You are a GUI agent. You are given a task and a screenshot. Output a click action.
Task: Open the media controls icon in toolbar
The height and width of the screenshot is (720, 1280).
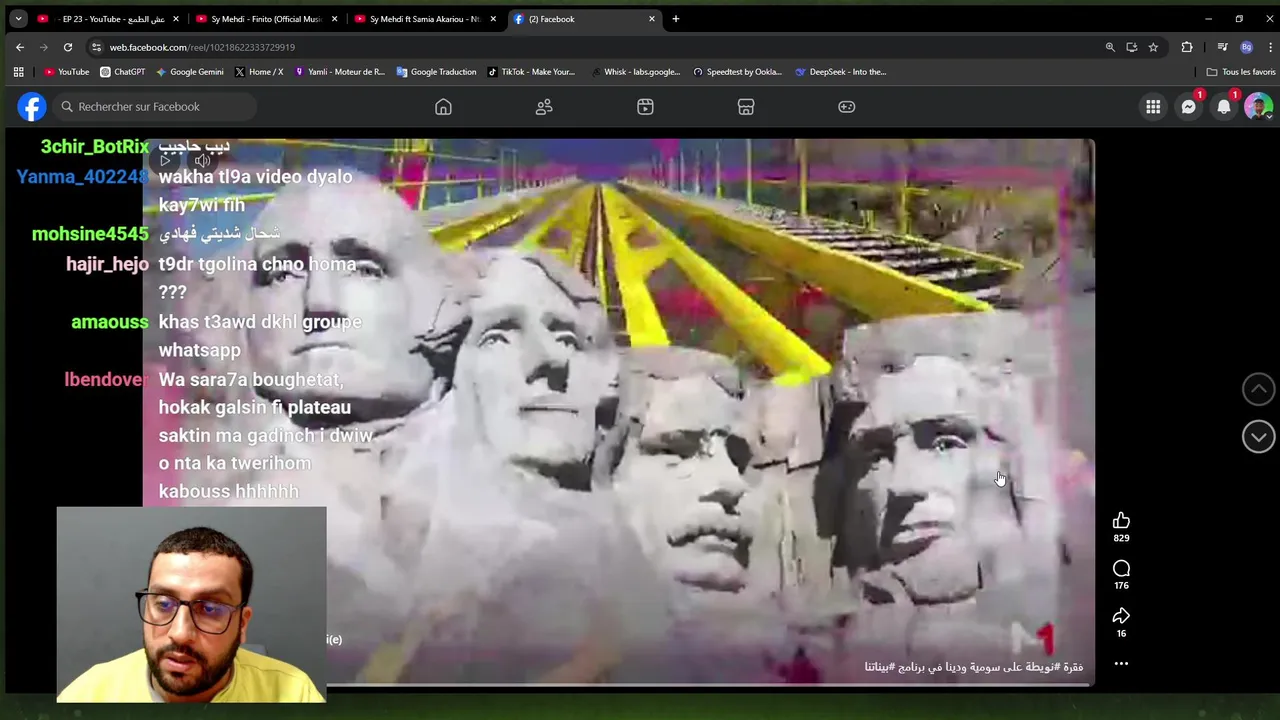(1222, 47)
